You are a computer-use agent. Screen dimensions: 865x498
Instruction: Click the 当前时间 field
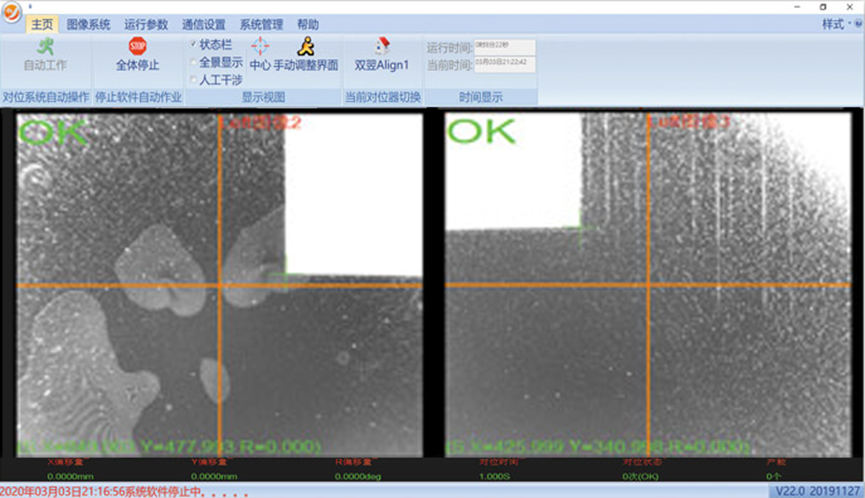(x=504, y=63)
